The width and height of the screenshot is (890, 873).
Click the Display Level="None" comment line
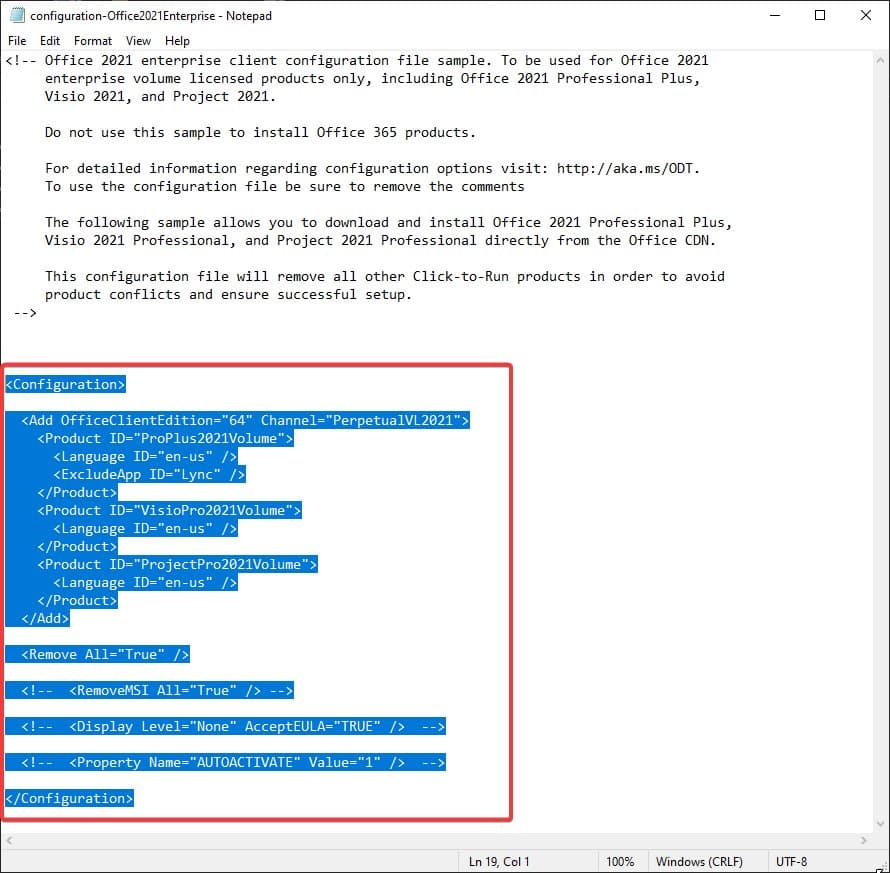click(x=233, y=726)
